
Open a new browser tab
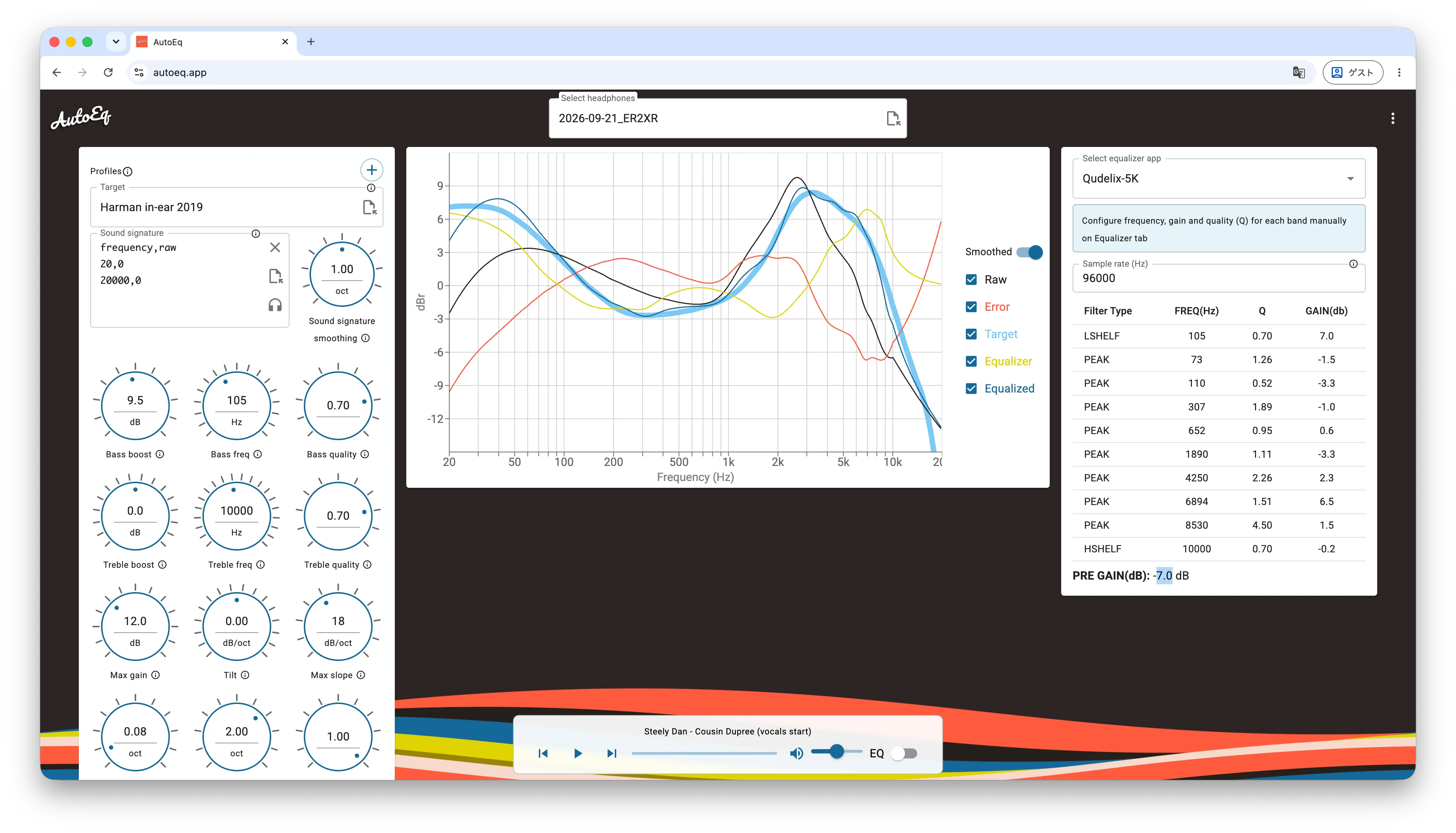tap(311, 42)
